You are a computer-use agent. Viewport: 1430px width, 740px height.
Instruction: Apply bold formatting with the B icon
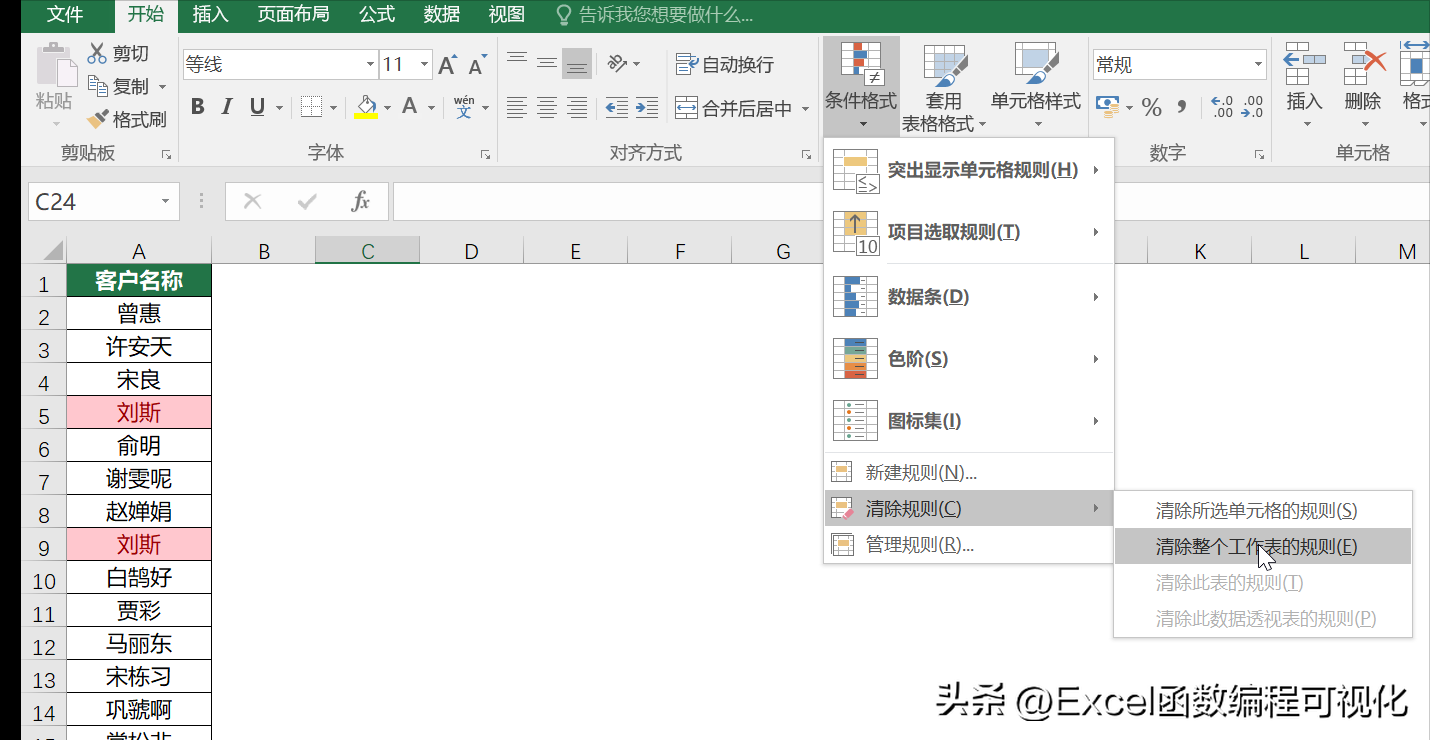(x=198, y=106)
